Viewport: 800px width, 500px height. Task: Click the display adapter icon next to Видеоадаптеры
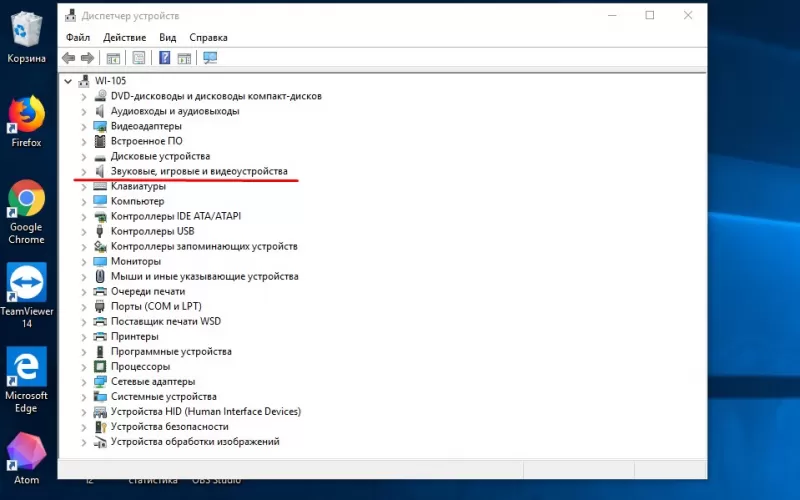[x=100, y=126]
